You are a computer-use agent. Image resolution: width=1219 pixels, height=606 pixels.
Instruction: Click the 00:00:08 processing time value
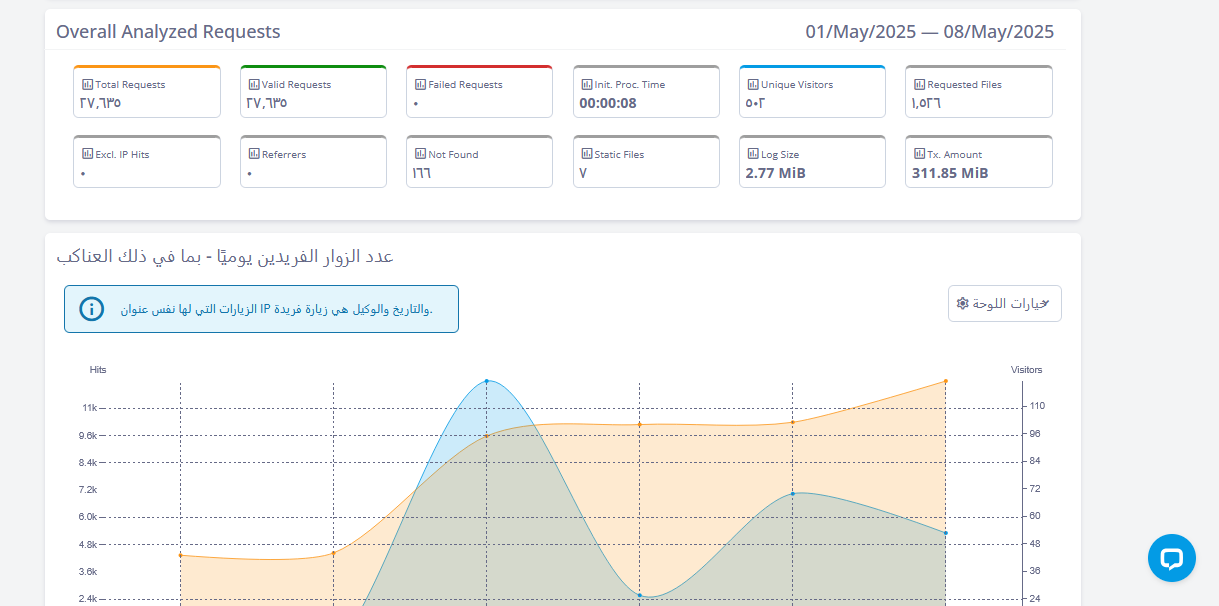tap(608, 103)
